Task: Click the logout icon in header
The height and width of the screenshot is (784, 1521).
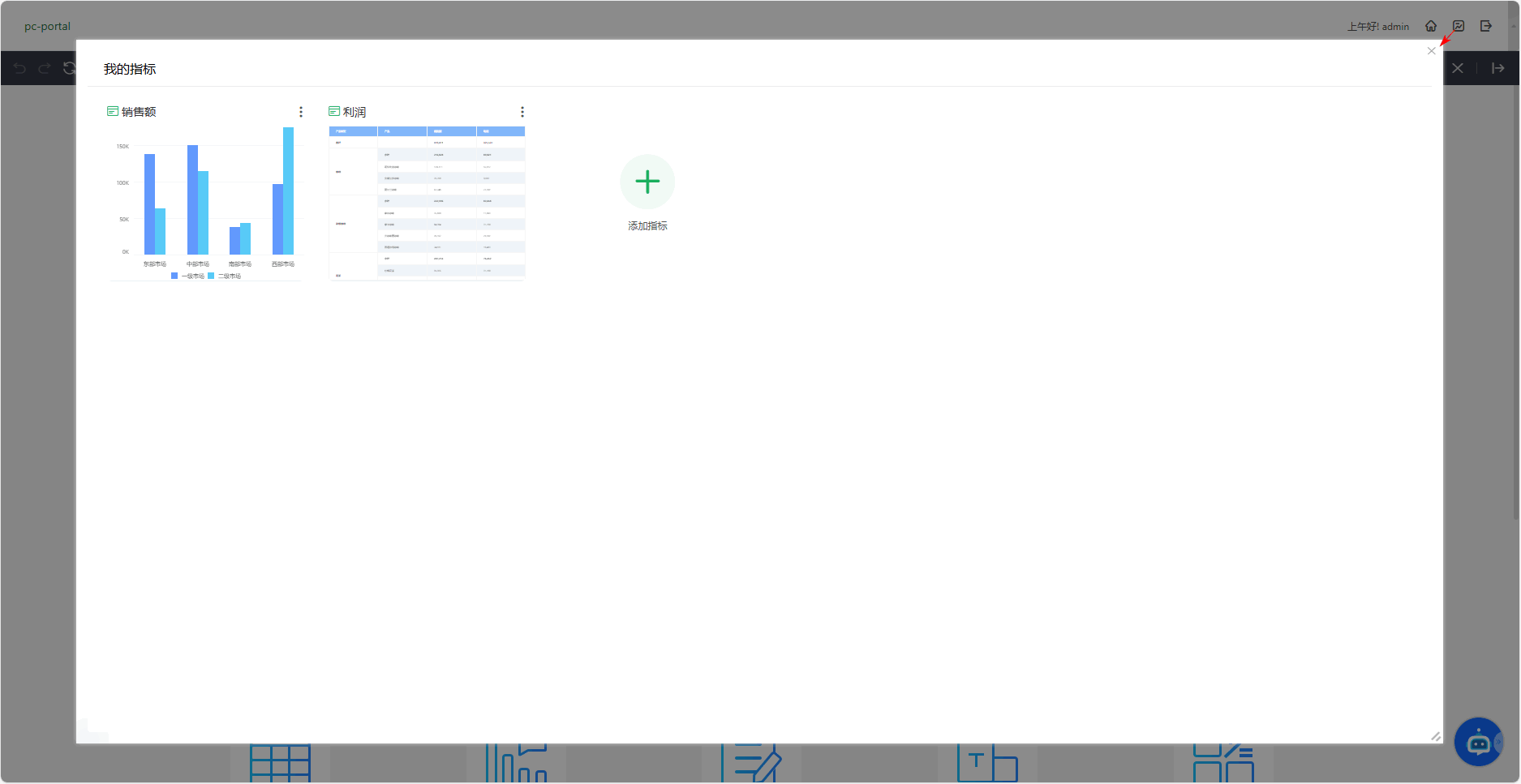Action: click(1486, 26)
